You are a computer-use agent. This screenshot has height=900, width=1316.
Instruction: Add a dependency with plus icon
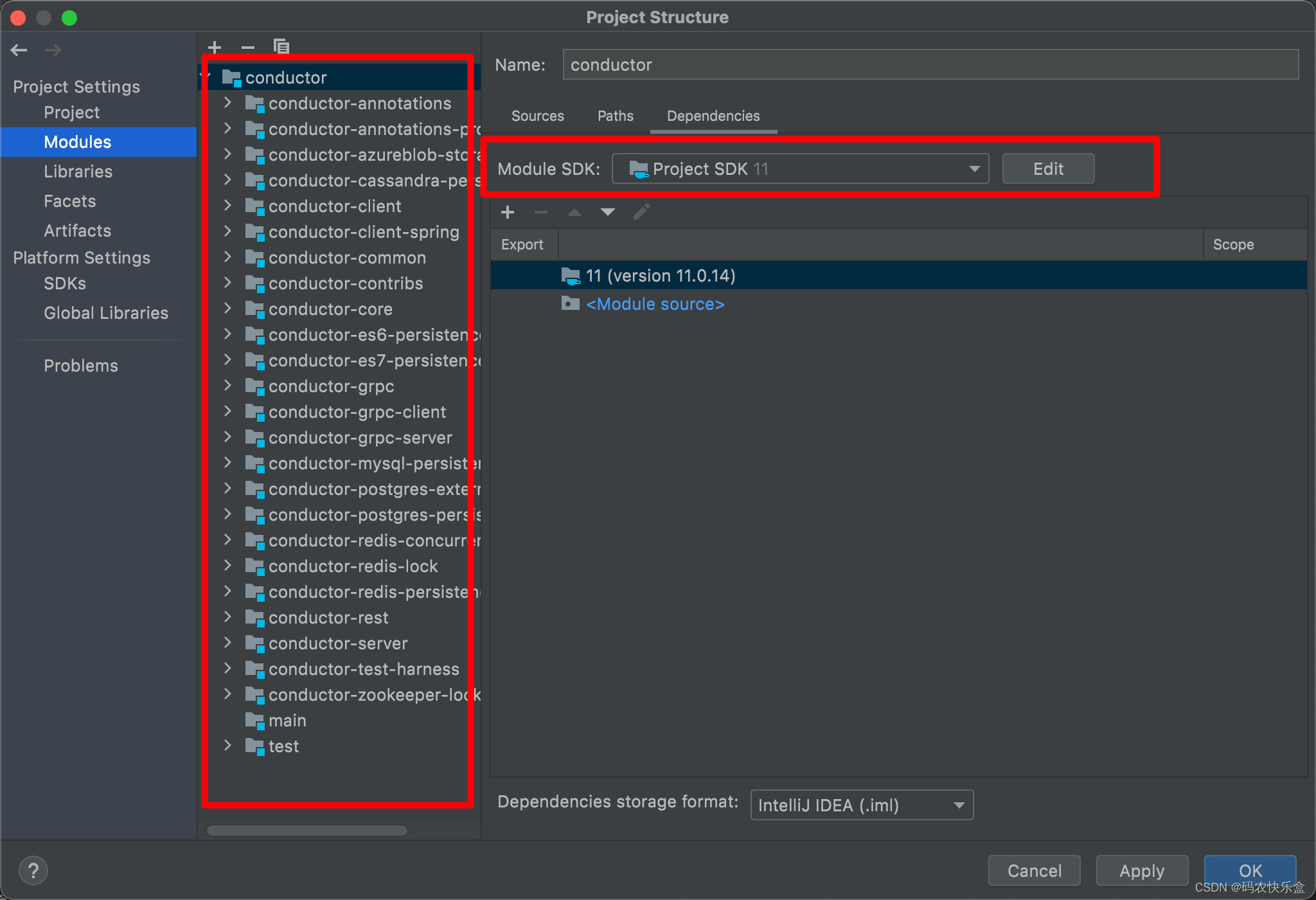[x=508, y=212]
